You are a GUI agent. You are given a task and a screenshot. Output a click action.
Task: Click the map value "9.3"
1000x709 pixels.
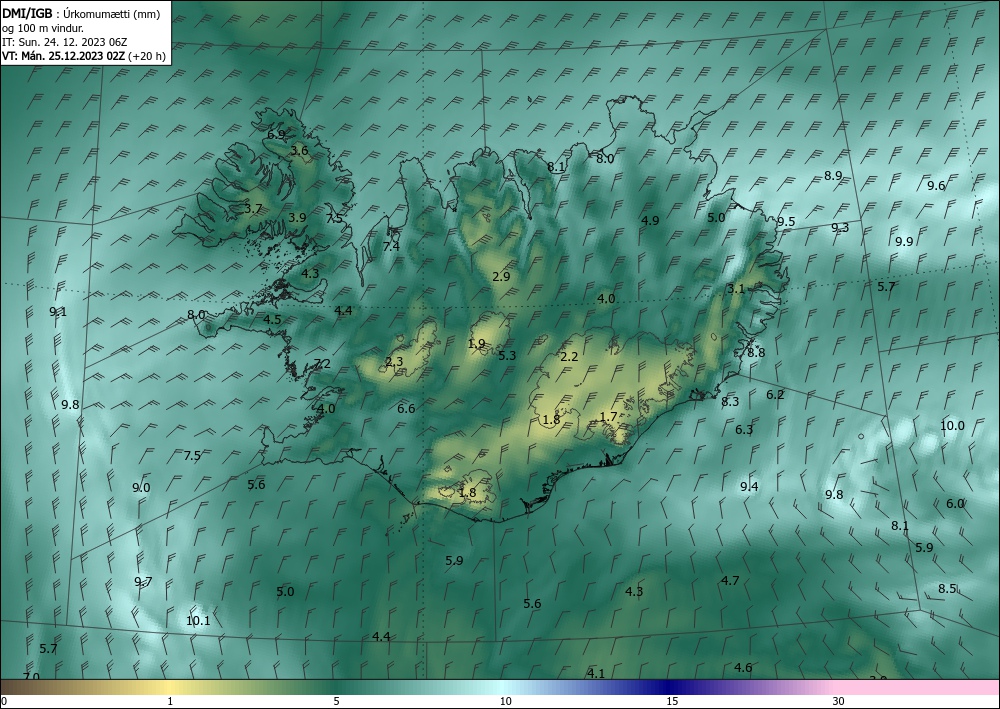840,227
